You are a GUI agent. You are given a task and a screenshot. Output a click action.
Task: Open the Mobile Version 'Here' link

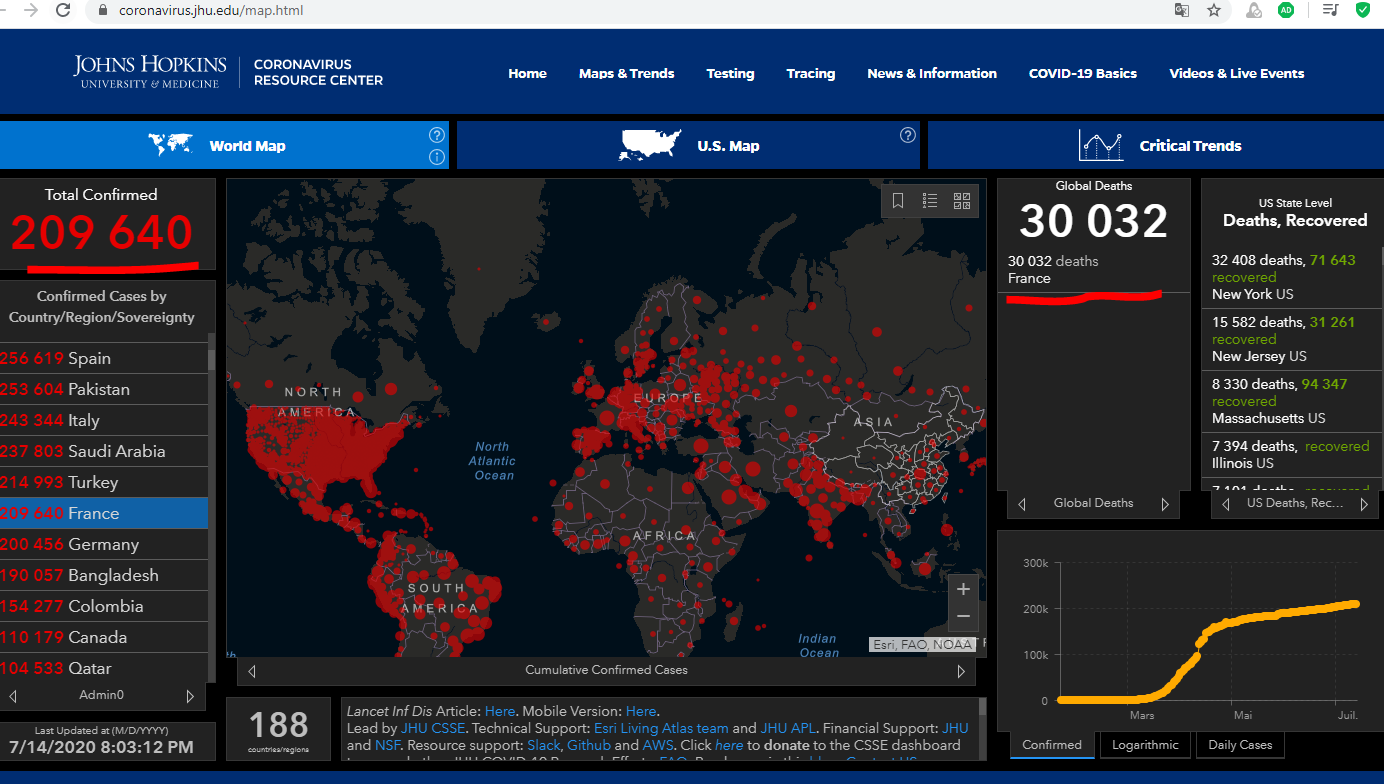pyautogui.click(x=642, y=711)
